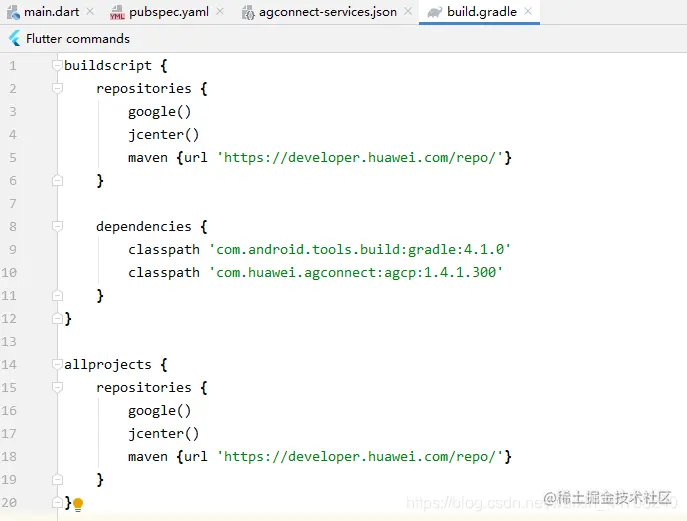Close the main.dart tab

tap(90, 11)
